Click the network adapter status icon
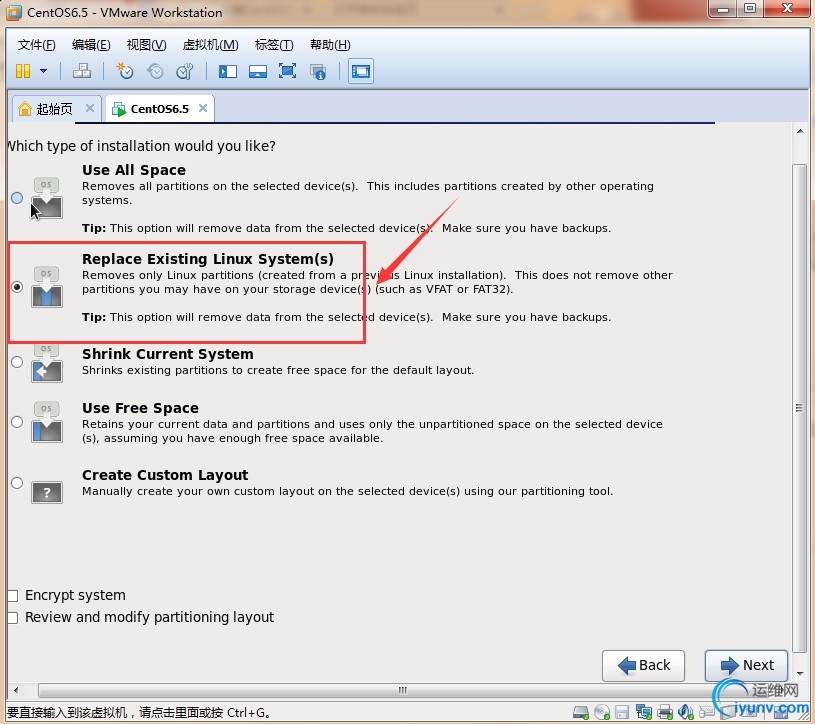The image size is (815, 724). [x=644, y=712]
